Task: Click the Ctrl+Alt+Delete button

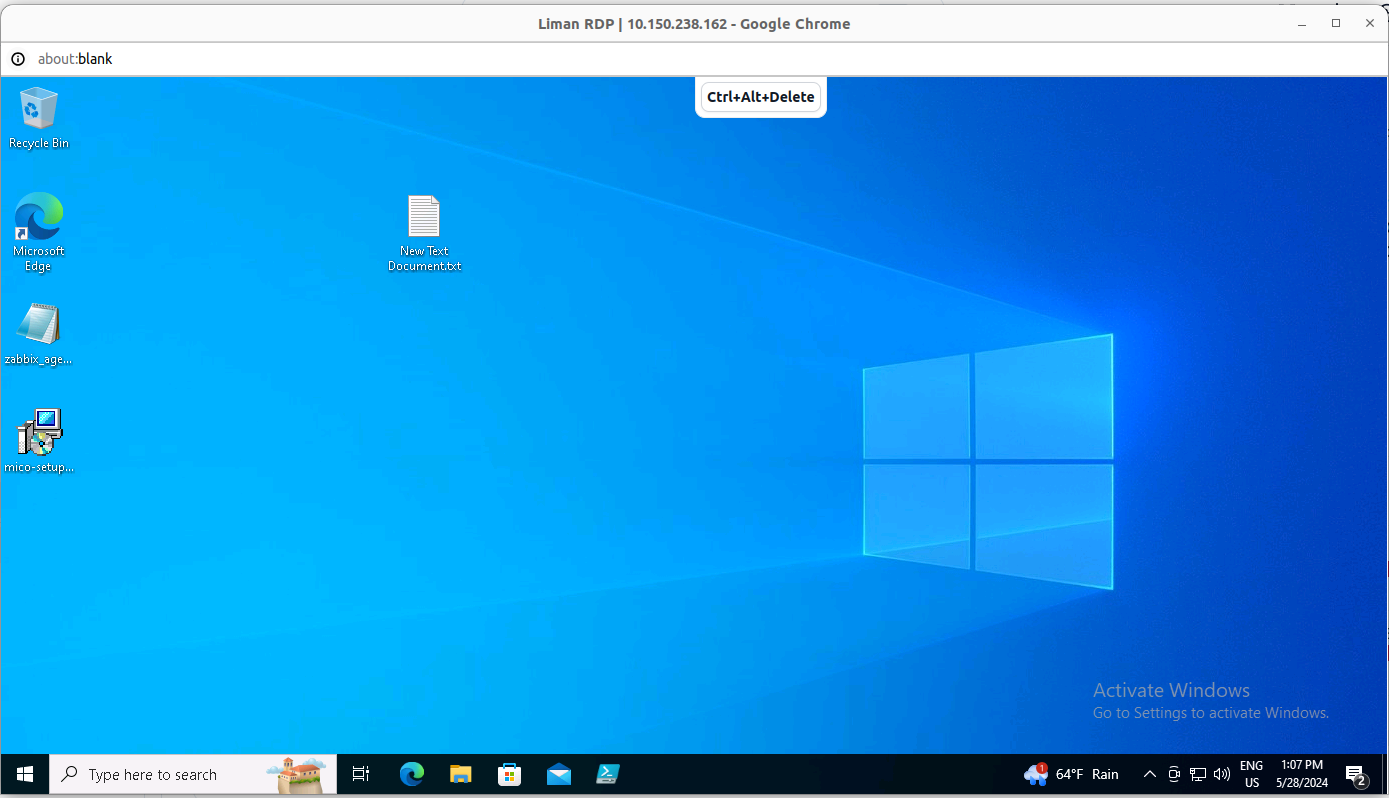Action: pos(760,97)
